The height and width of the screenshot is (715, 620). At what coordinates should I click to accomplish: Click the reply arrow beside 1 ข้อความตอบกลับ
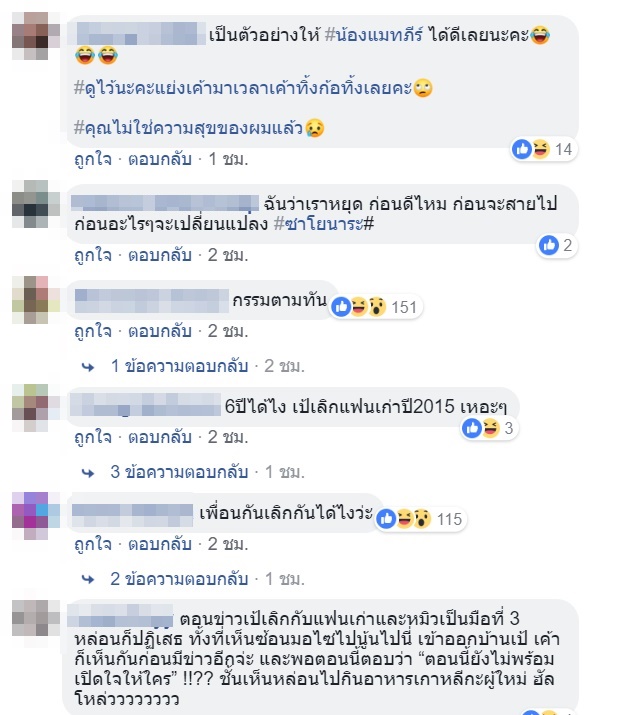(x=88, y=367)
